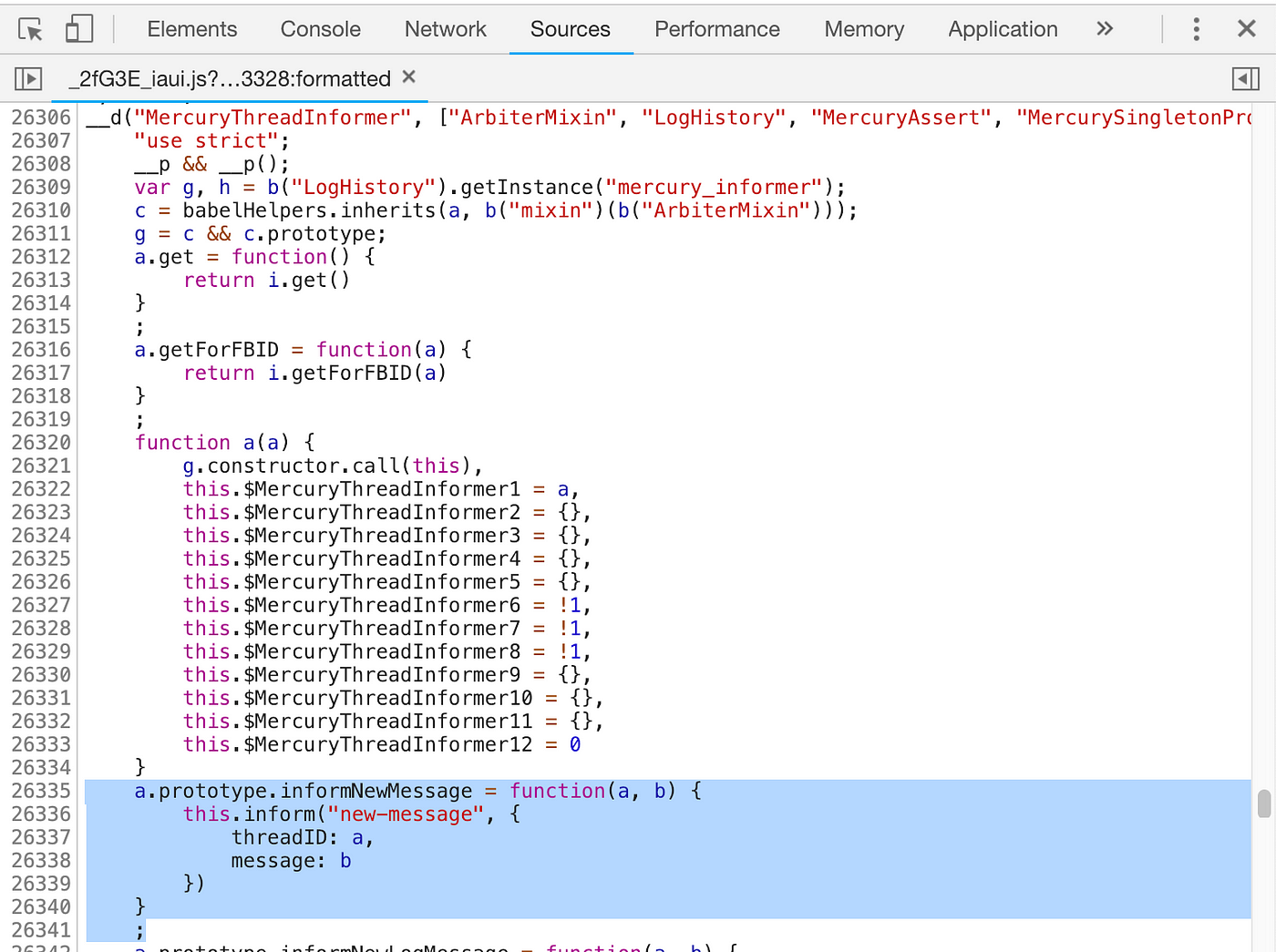Click return i.get() statement
Viewport: 1276px width, 952px height.
click(x=266, y=281)
